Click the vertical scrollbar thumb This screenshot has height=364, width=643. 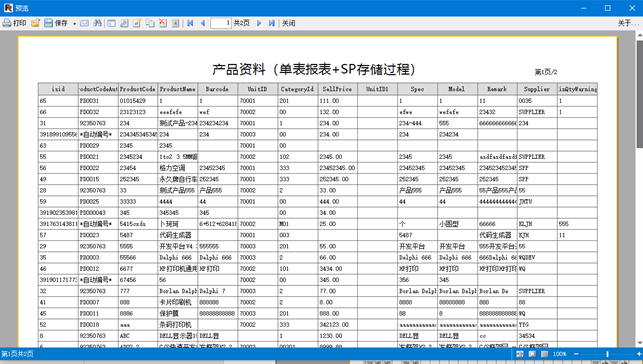(x=639, y=94)
